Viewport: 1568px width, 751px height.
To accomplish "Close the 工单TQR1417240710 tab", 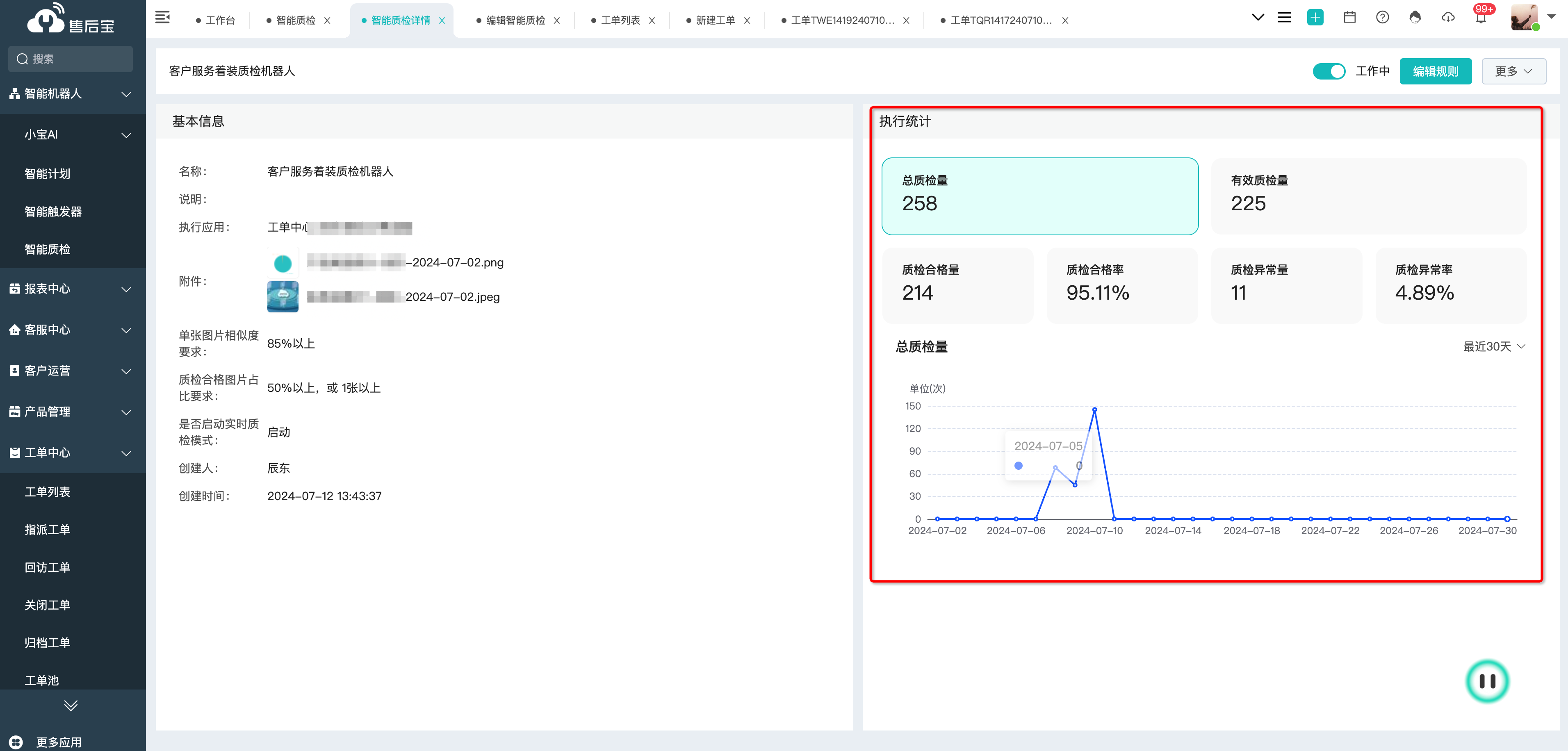I will coord(1065,20).
